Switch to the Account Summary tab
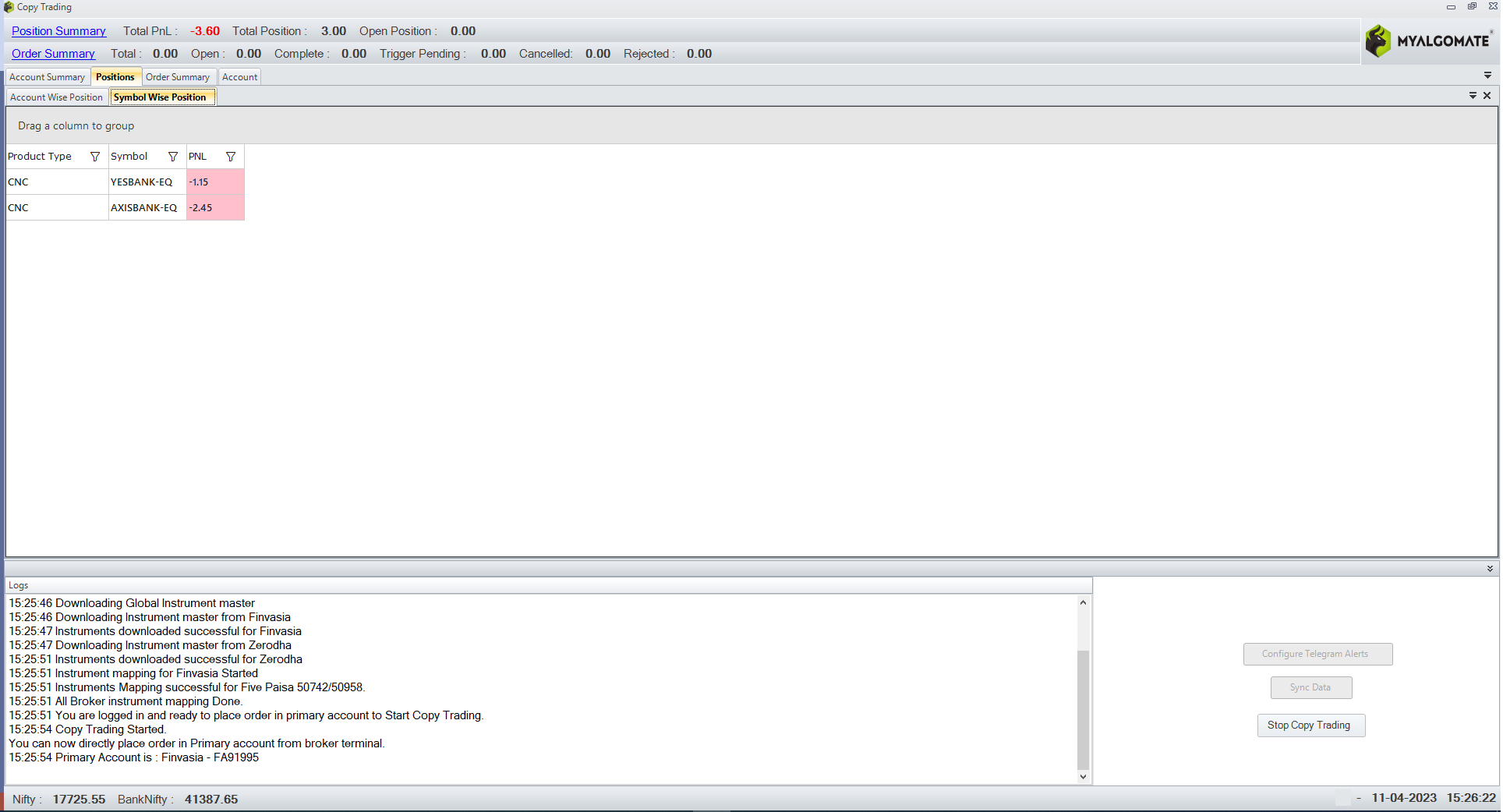 pos(47,77)
